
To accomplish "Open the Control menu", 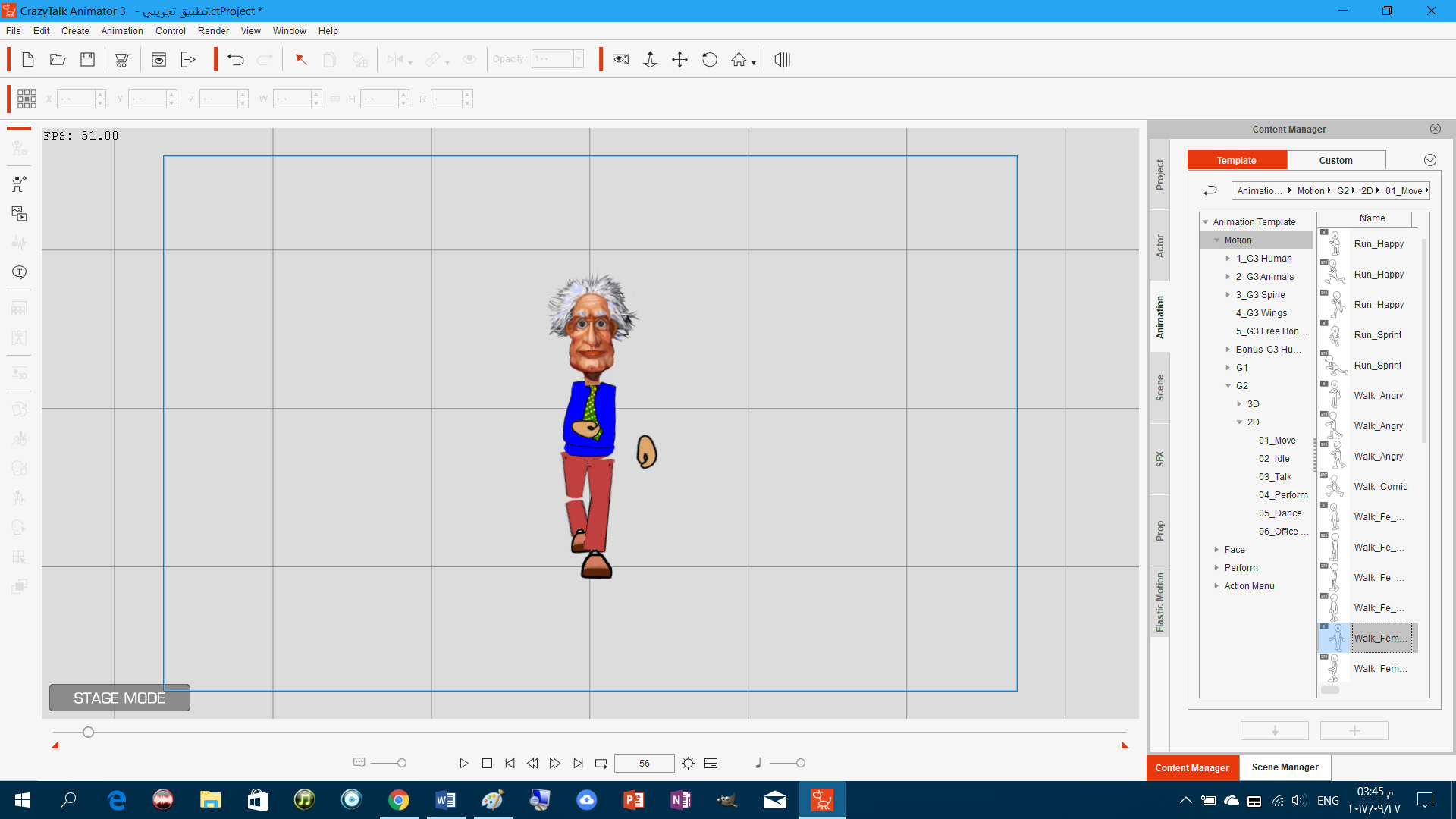I will click(x=171, y=31).
